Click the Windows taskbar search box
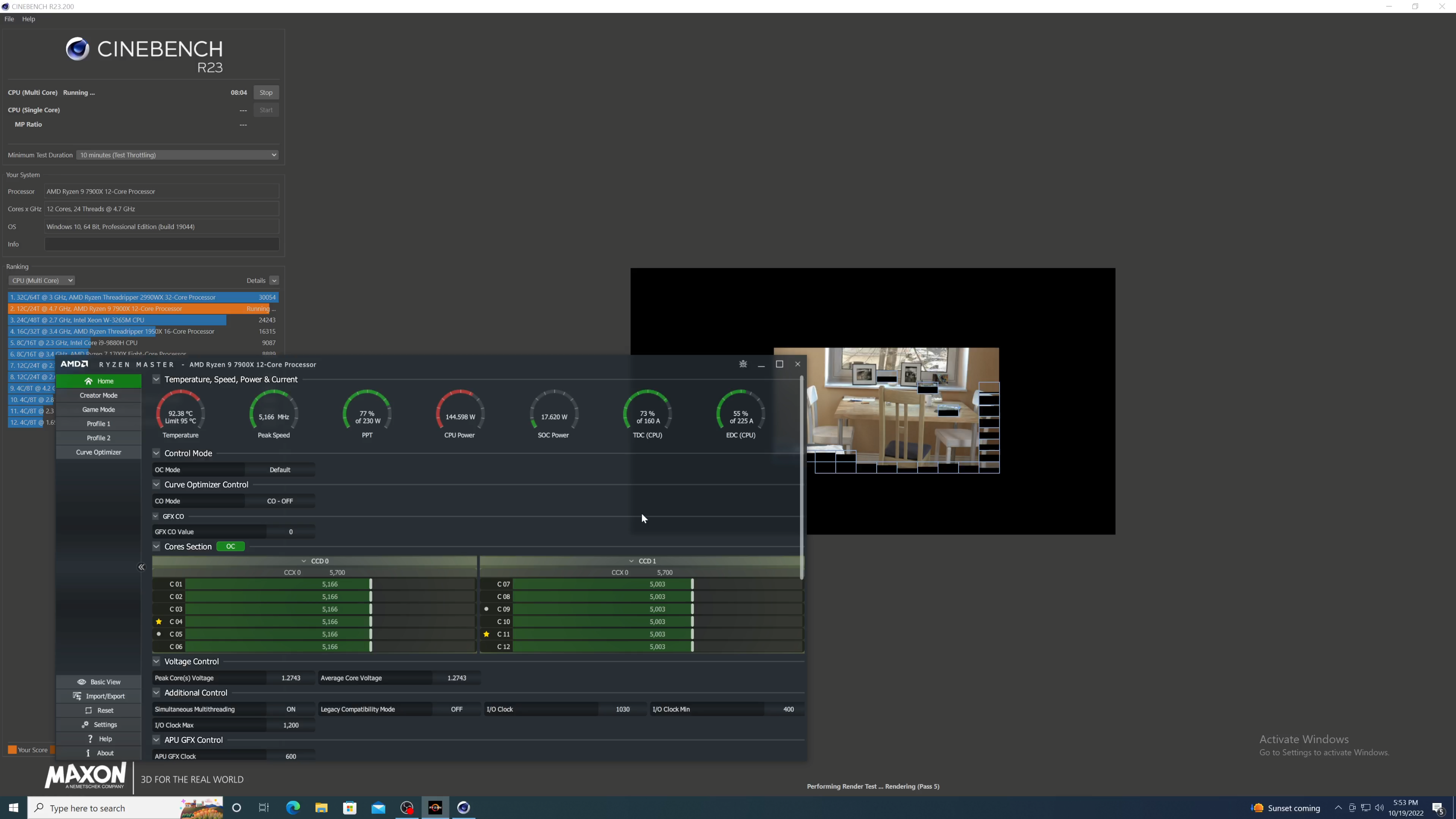 point(125,808)
